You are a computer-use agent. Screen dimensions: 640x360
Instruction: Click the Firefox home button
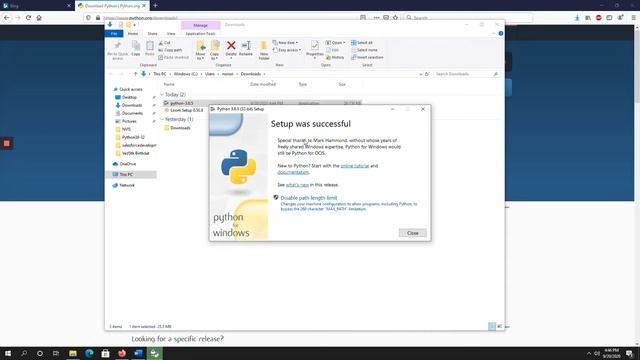tap(39, 18)
